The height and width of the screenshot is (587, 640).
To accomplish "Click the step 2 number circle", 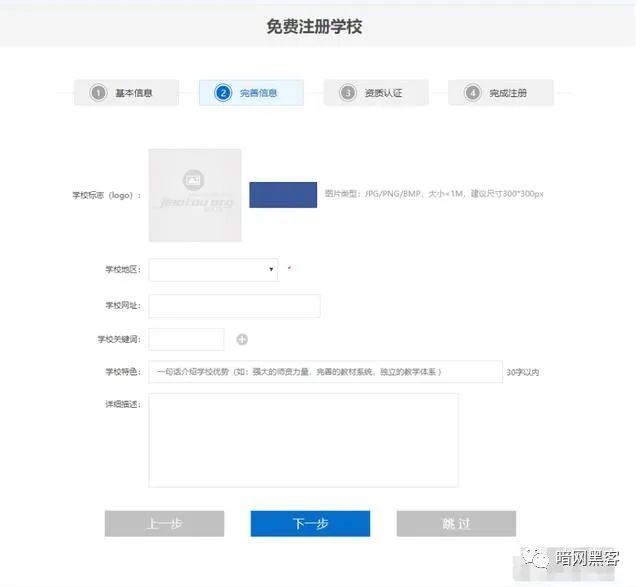I will pyautogui.click(x=223, y=93).
